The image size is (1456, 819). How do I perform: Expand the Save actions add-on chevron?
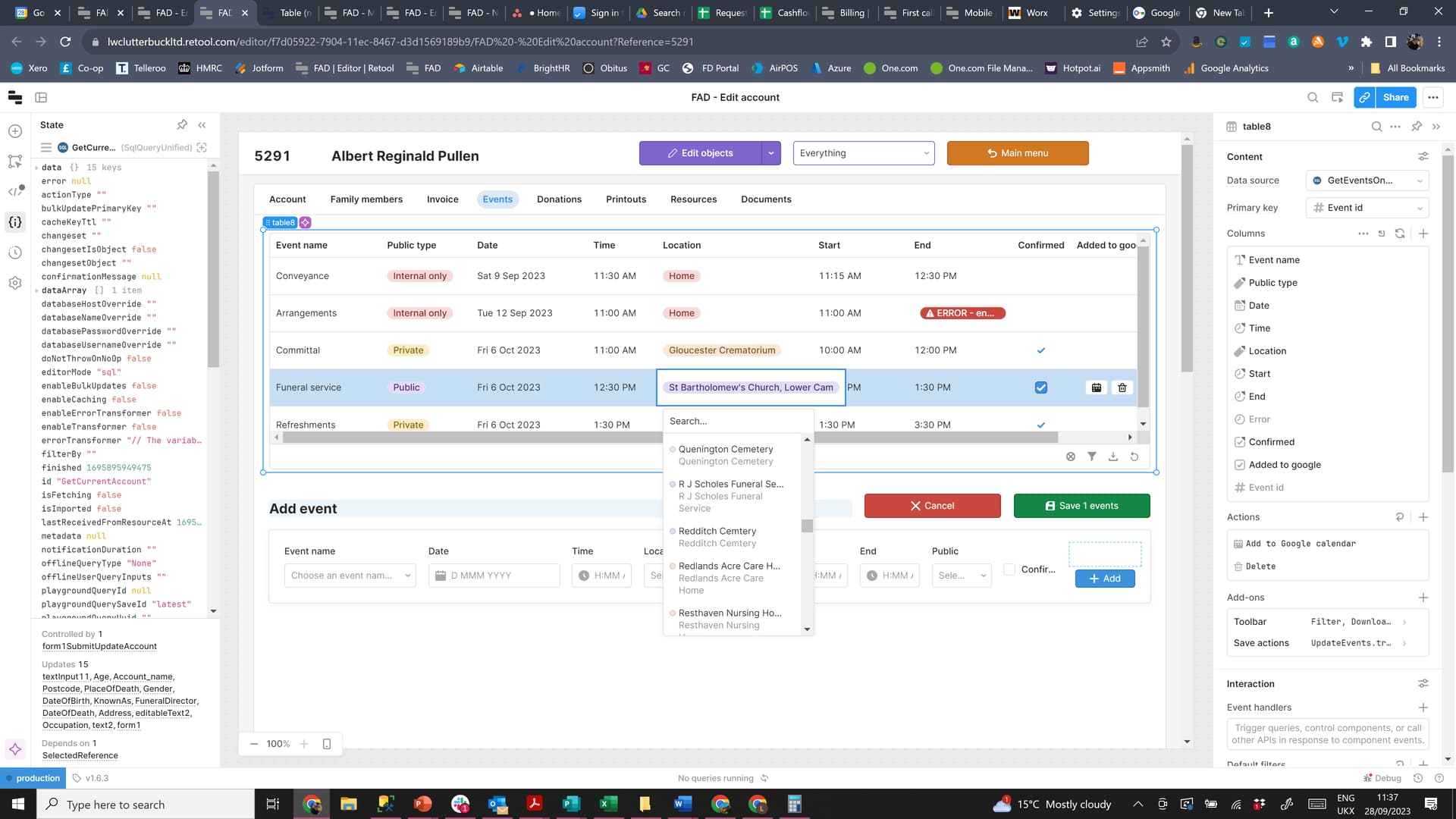[1404, 643]
